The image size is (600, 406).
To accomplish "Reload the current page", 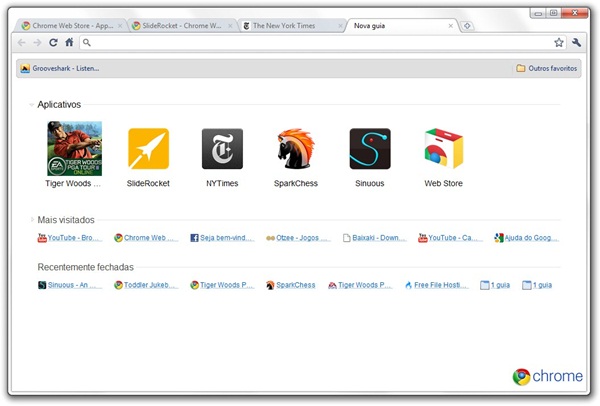I will tap(53, 42).
